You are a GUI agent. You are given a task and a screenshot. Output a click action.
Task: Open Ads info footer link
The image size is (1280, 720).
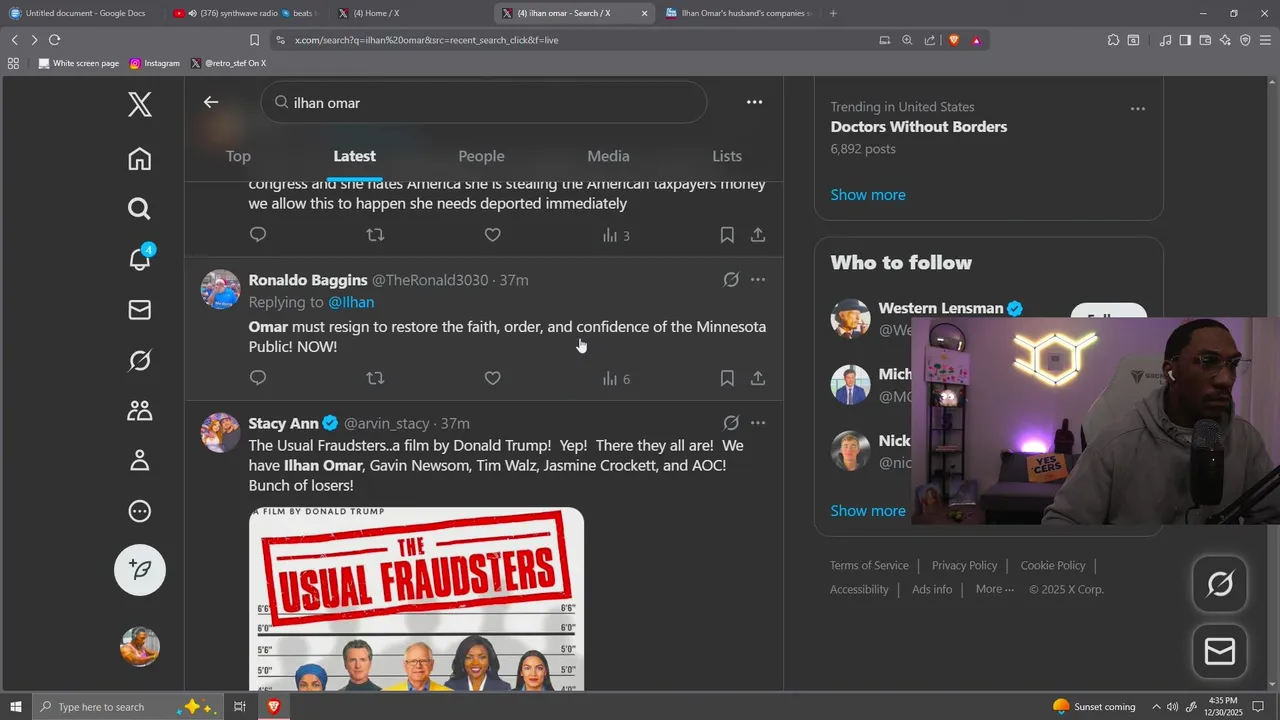932,590
